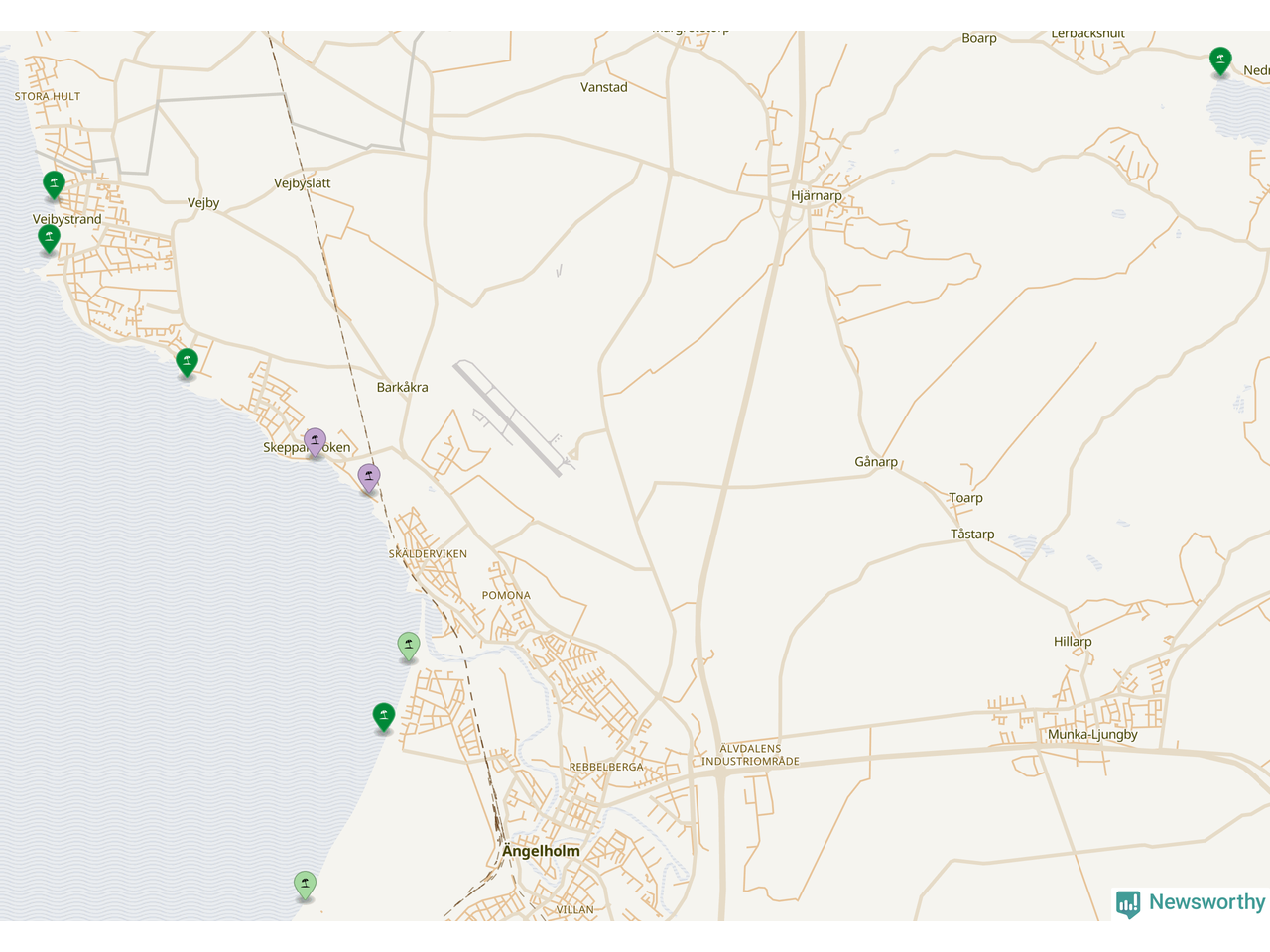
Task: Click the dark green beach marker west of Rebbelberga
Action: [x=384, y=716]
